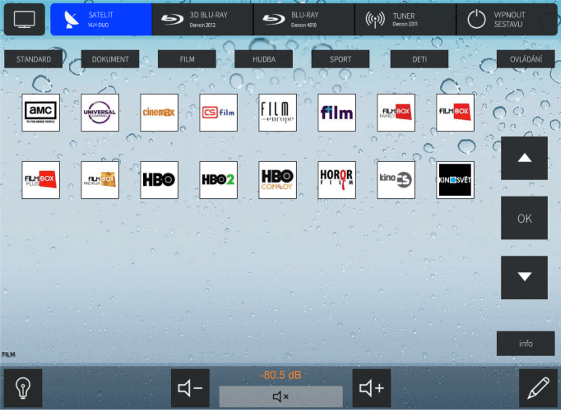Open the Sport channel category

pyautogui.click(x=341, y=59)
